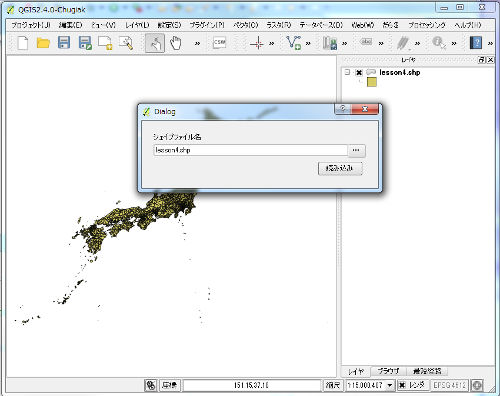
Task: Open a project using the yellow folder icon
Action: click(43, 43)
